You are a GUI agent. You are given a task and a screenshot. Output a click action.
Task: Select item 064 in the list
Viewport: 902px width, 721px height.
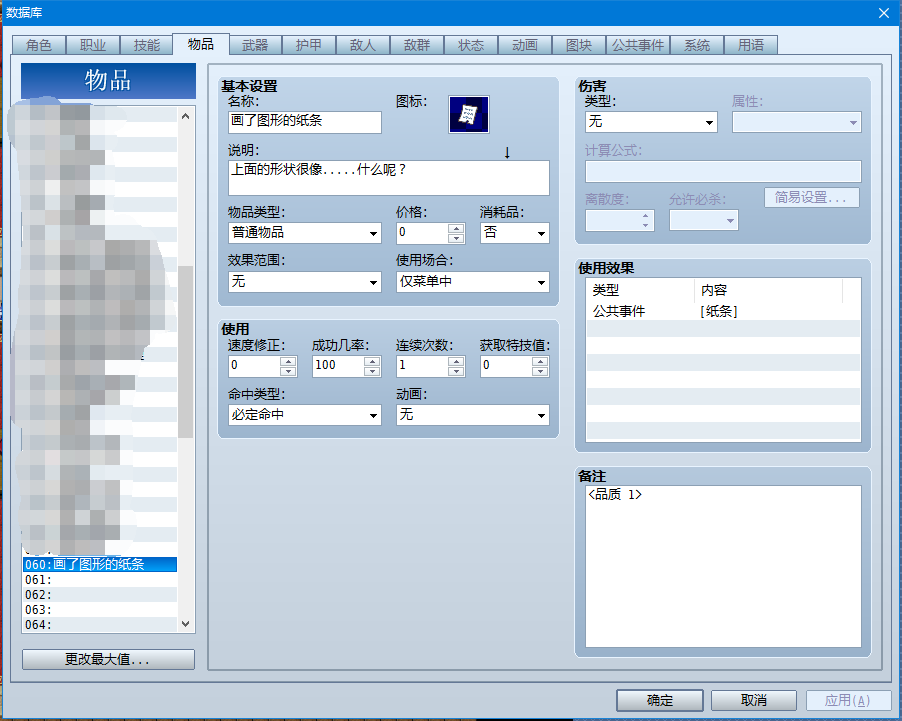tap(100, 624)
